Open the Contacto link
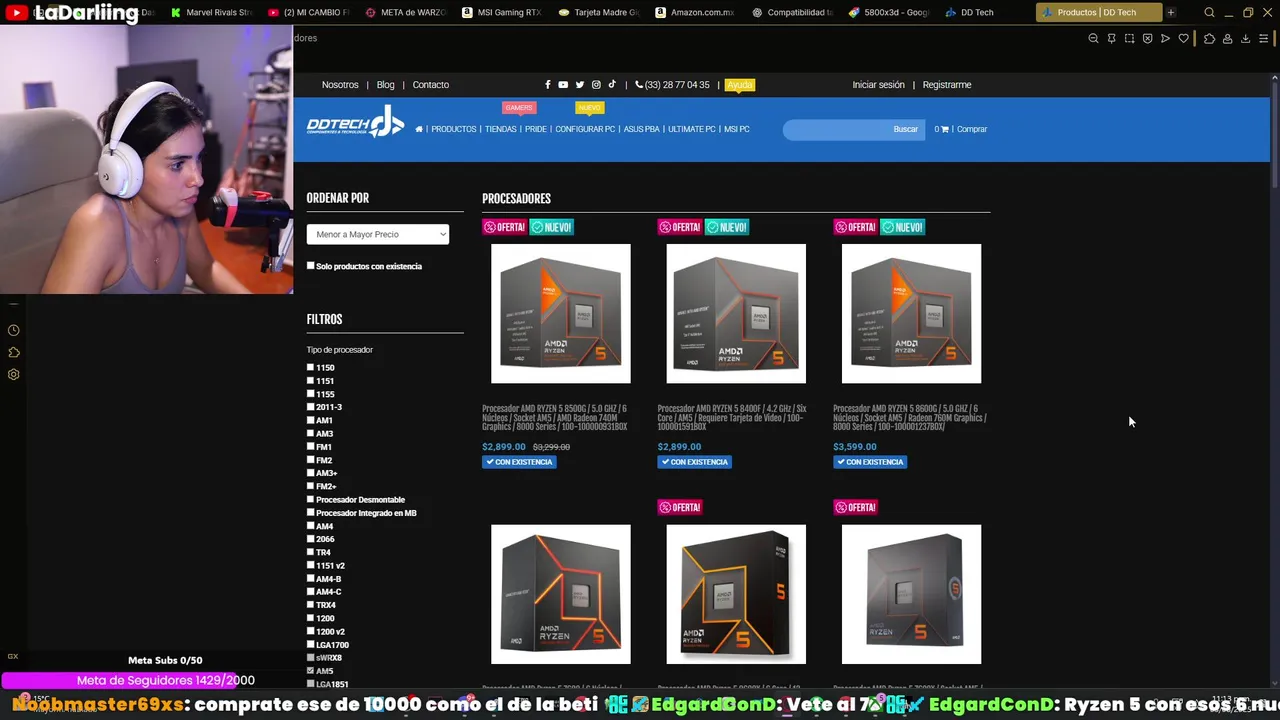Image resolution: width=1280 pixels, height=720 pixels. tap(431, 85)
